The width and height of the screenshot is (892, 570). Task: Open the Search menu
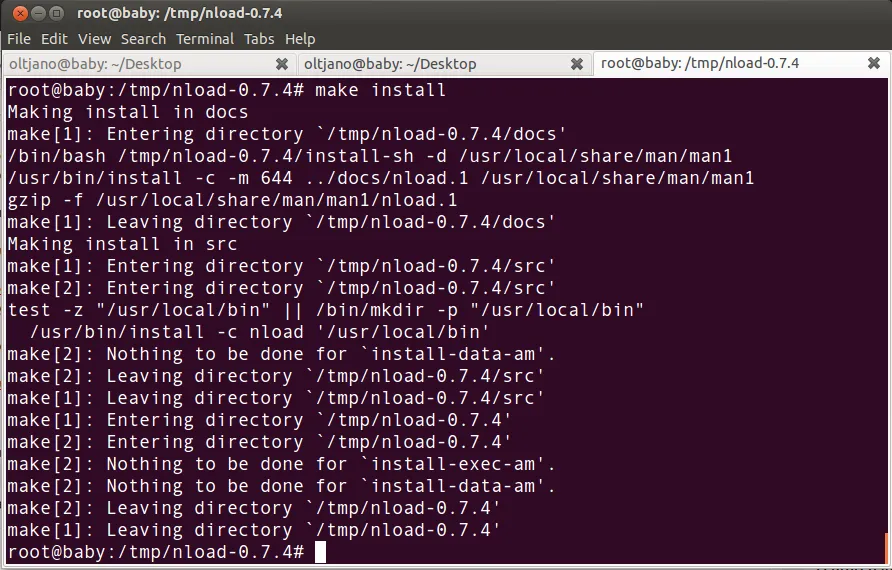coord(143,39)
